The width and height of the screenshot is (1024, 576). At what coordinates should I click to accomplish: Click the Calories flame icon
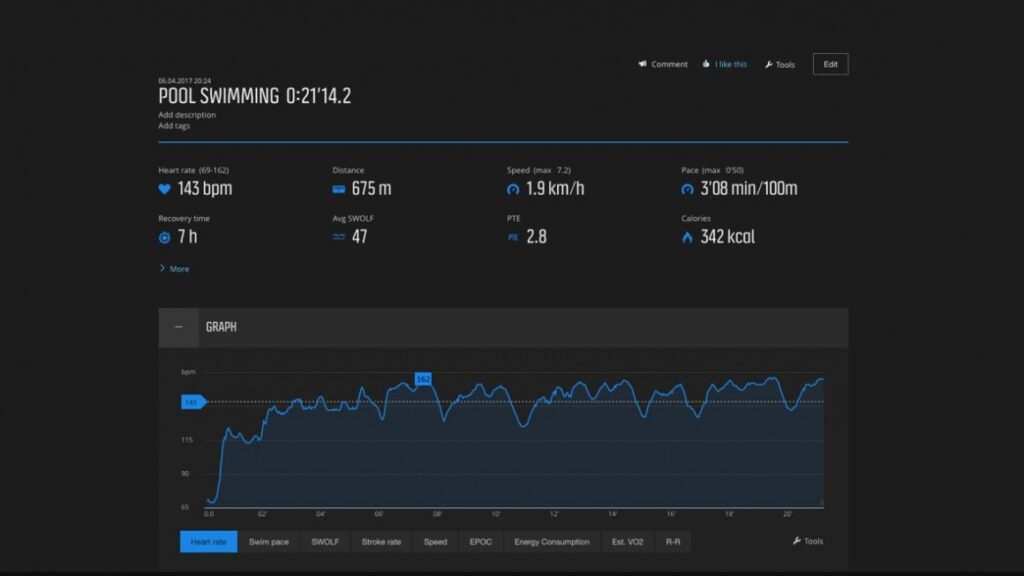click(686, 237)
